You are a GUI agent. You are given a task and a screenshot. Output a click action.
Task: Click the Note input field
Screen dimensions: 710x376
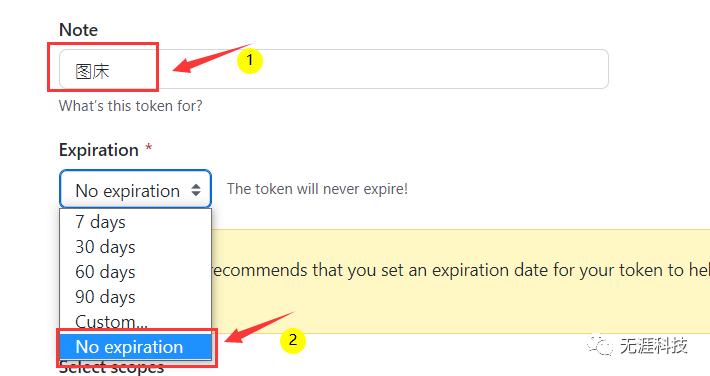pos(334,69)
